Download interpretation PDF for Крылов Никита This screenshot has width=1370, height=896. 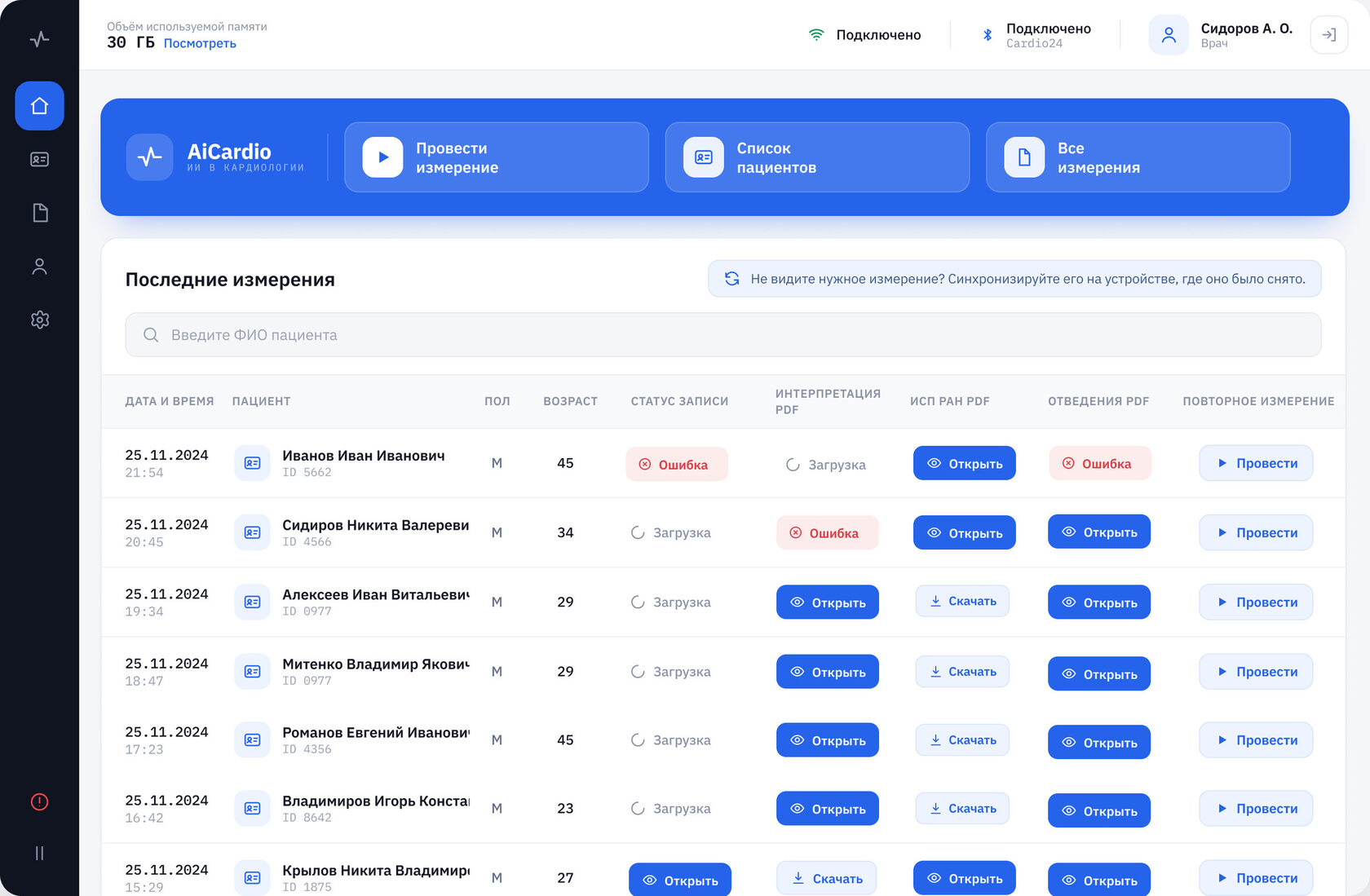pyautogui.click(x=827, y=878)
